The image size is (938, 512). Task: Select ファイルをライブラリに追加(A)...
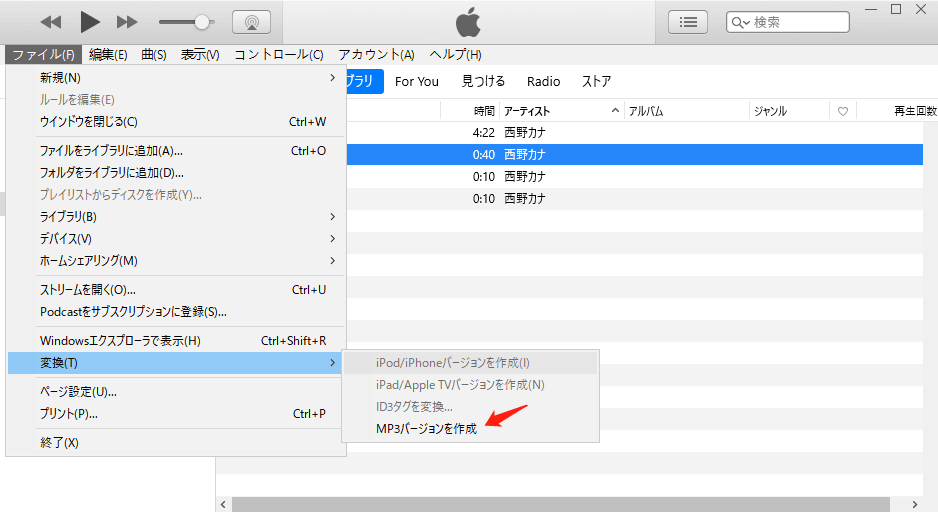[176, 151]
